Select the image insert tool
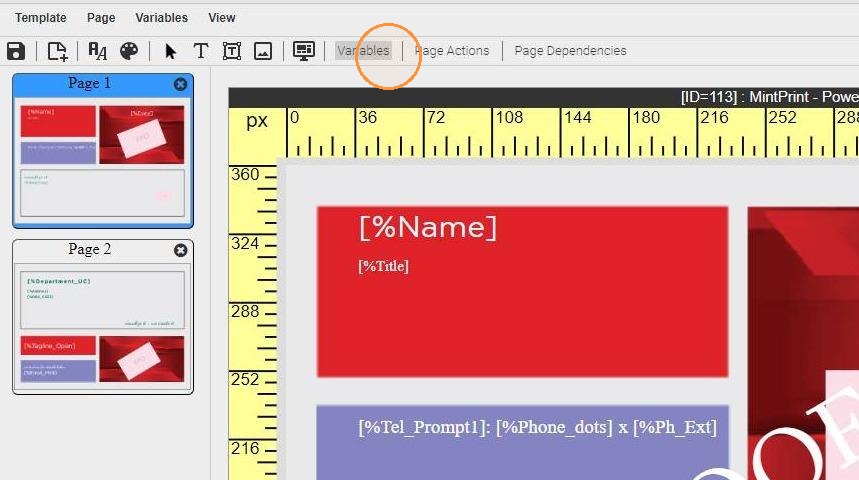Image resolution: width=859 pixels, height=480 pixels. (x=263, y=51)
